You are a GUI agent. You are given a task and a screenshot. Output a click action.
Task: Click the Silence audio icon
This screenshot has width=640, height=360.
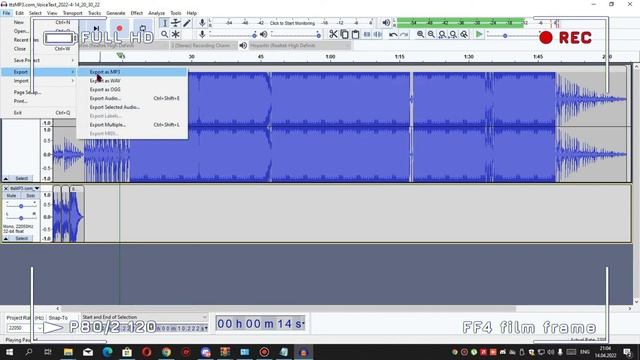pos(378,34)
